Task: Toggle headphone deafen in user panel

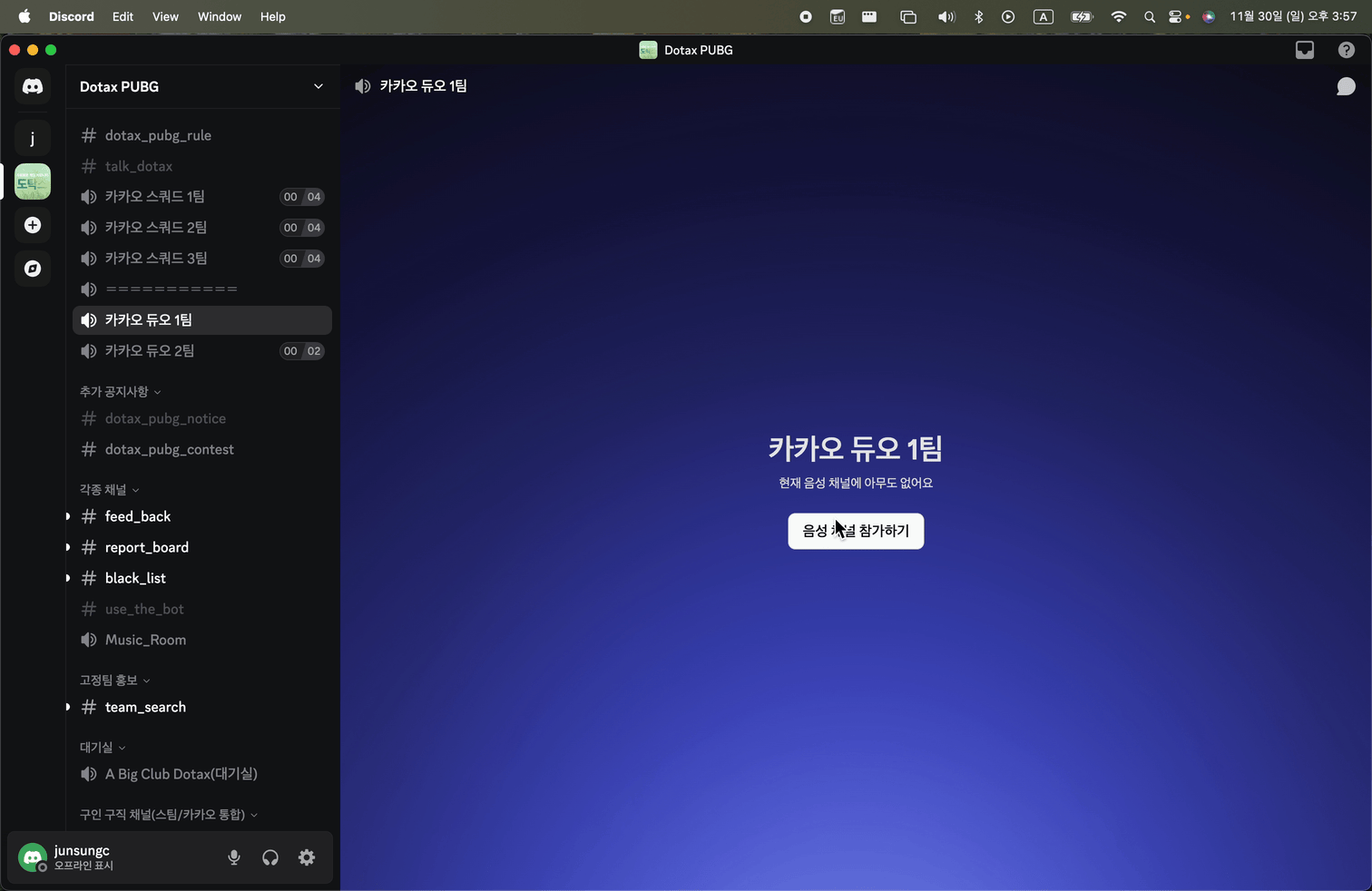Action: 270,857
